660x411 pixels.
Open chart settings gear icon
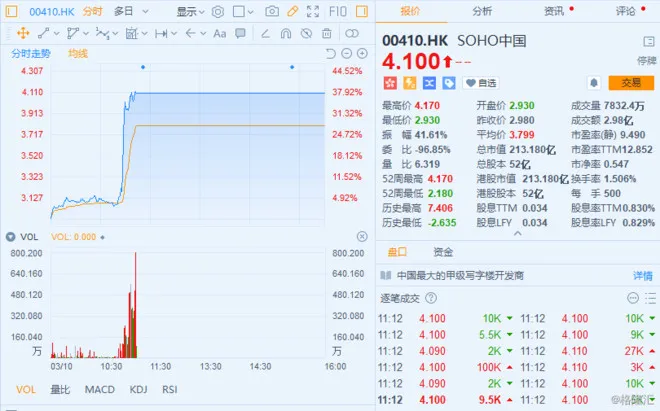(x=218, y=12)
